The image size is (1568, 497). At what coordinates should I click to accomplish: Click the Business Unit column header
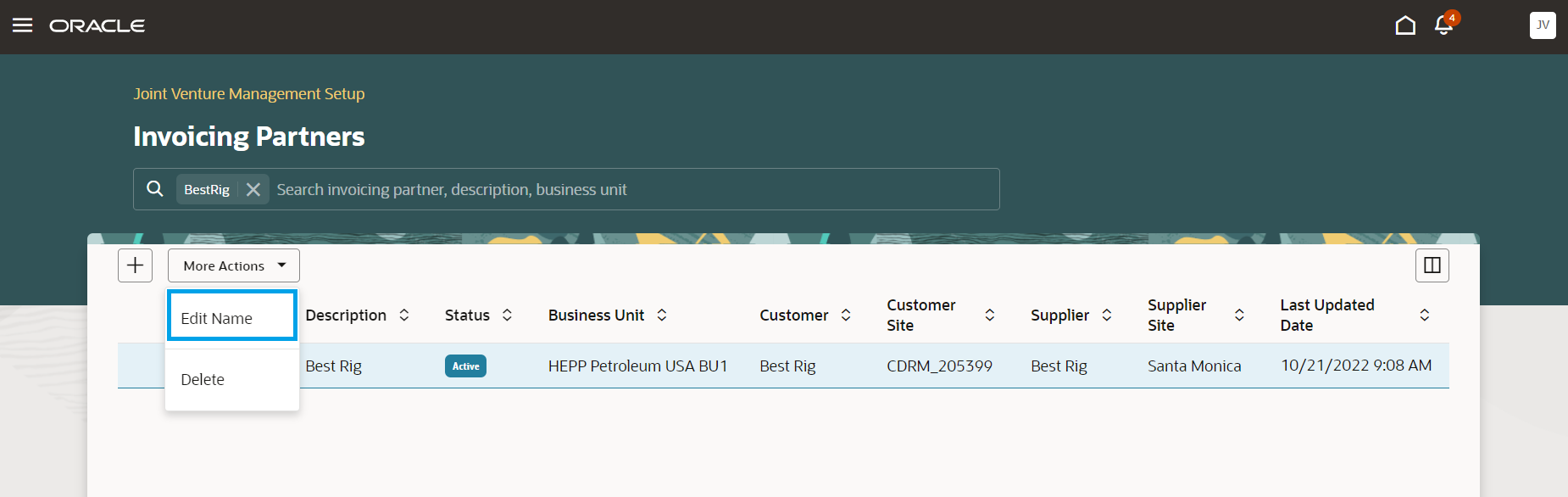click(596, 315)
